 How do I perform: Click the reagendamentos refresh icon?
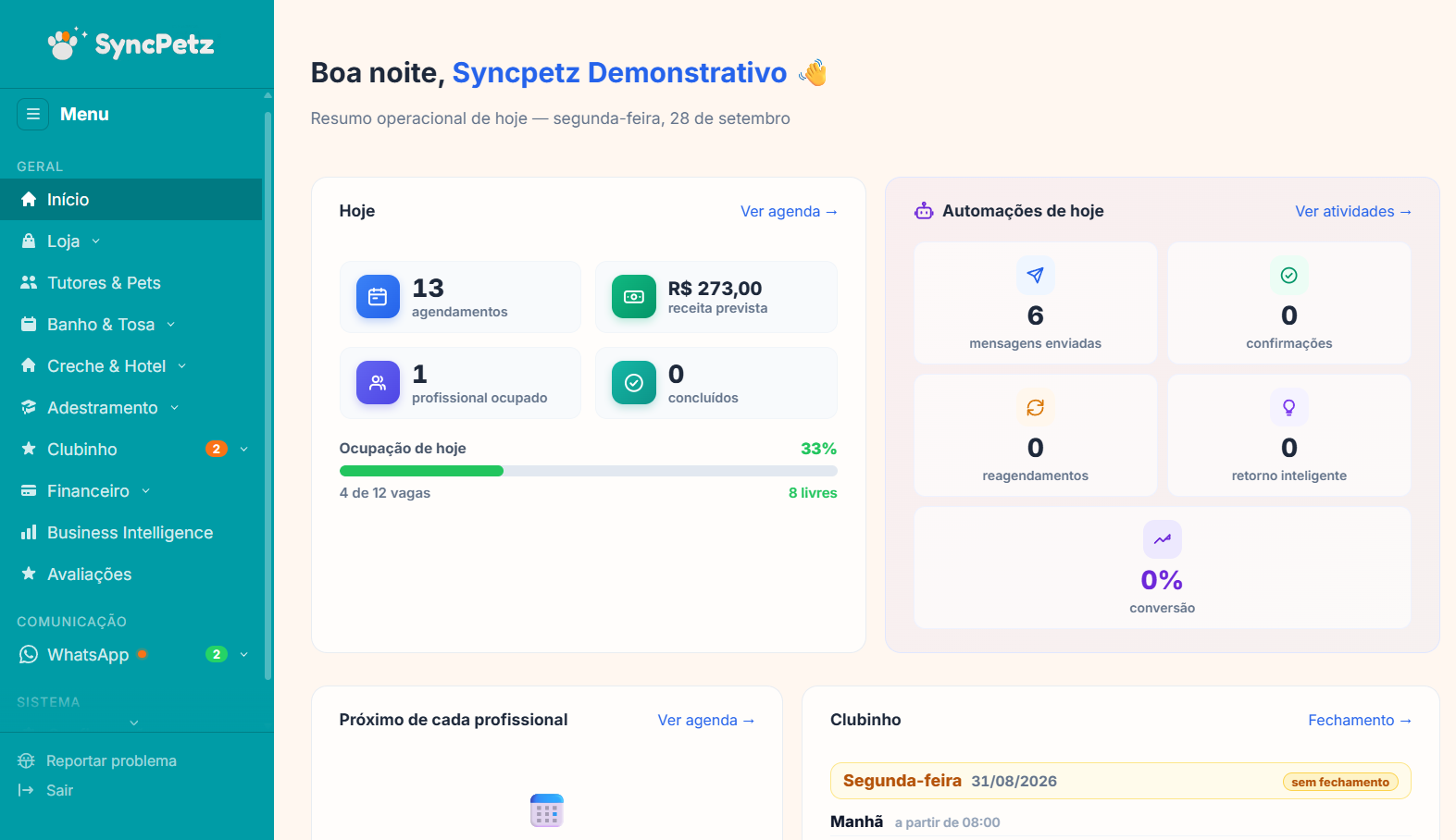click(x=1036, y=407)
